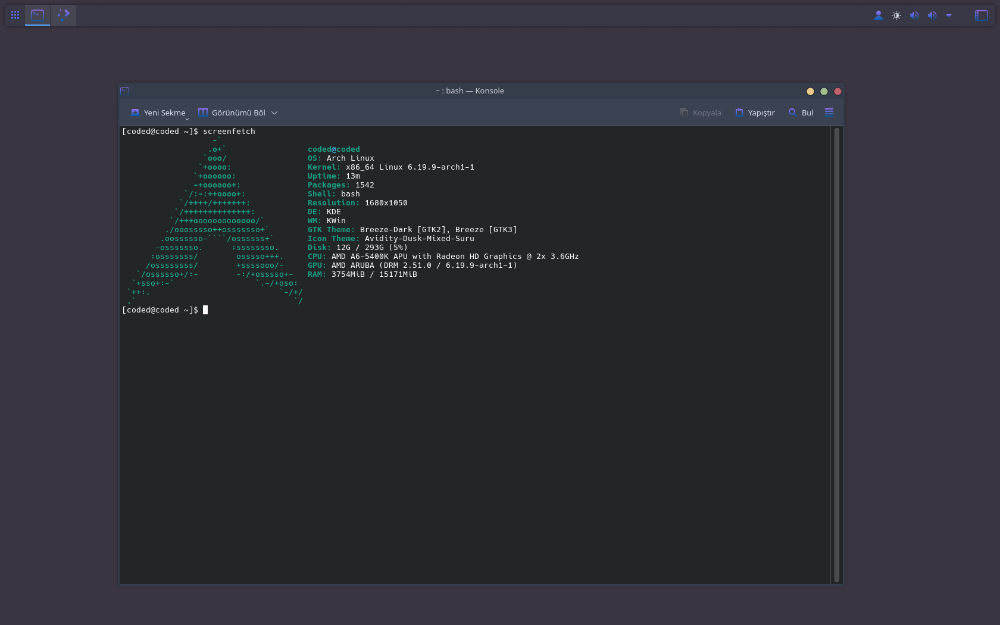The width and height of the screenshot is (1000, 625).
Task: Click the 'Shell: bash' line
Action: click(334, 194)
